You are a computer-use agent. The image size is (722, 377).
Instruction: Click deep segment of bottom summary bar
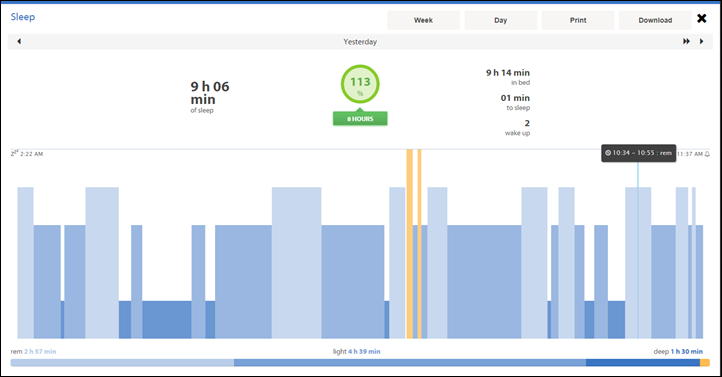[x=643, y=363]
